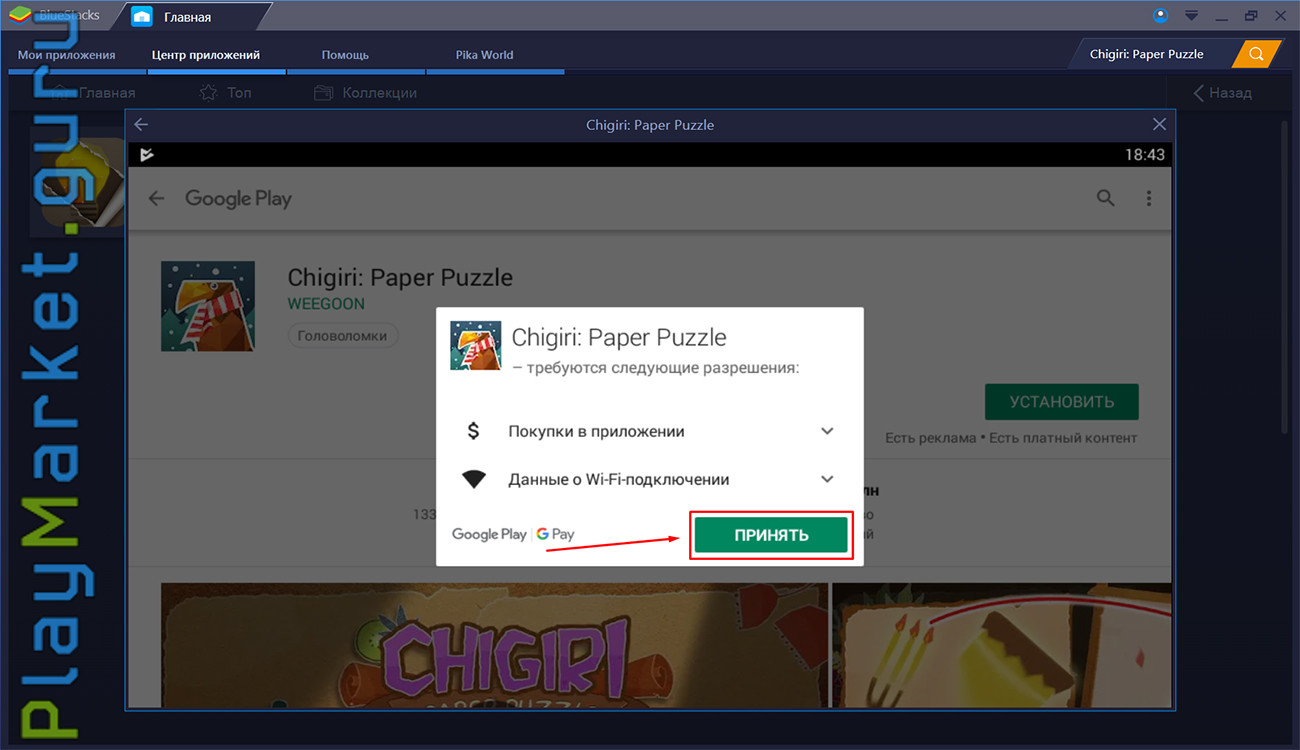1300x750 pixels.
Task: Select the Головоломки category chip
Action: pos(343,336)
